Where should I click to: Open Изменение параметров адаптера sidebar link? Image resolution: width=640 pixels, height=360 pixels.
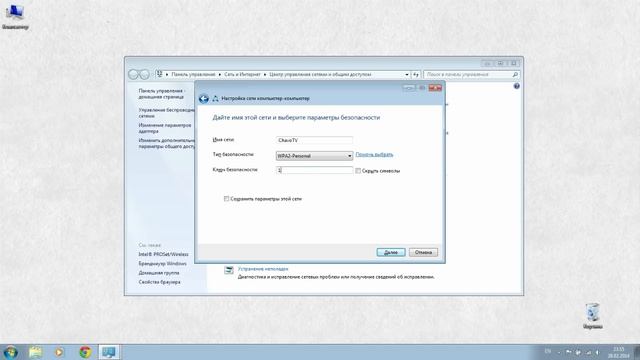[x=164, y=128]
